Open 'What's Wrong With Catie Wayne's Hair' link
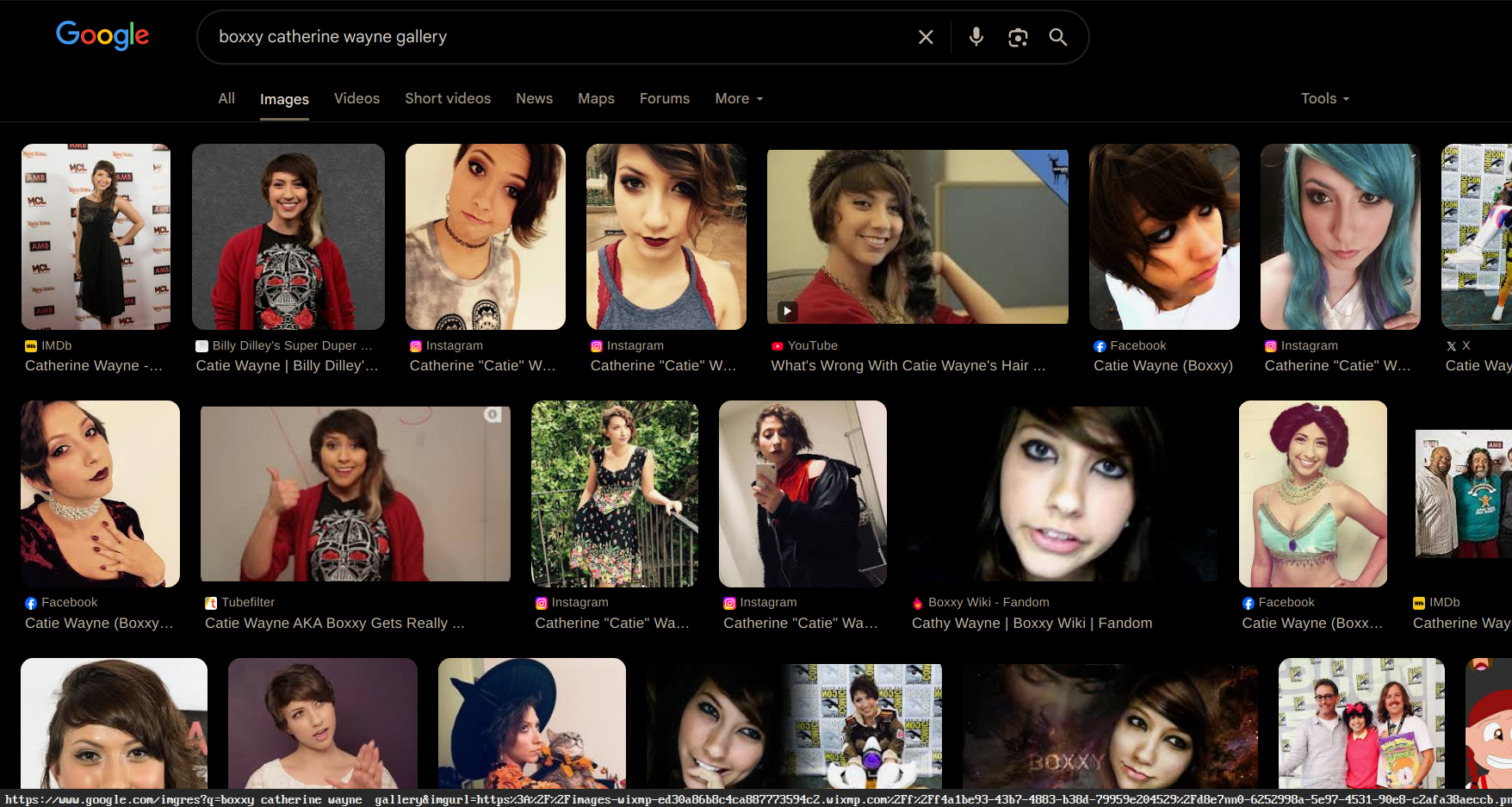 [908, 366]
